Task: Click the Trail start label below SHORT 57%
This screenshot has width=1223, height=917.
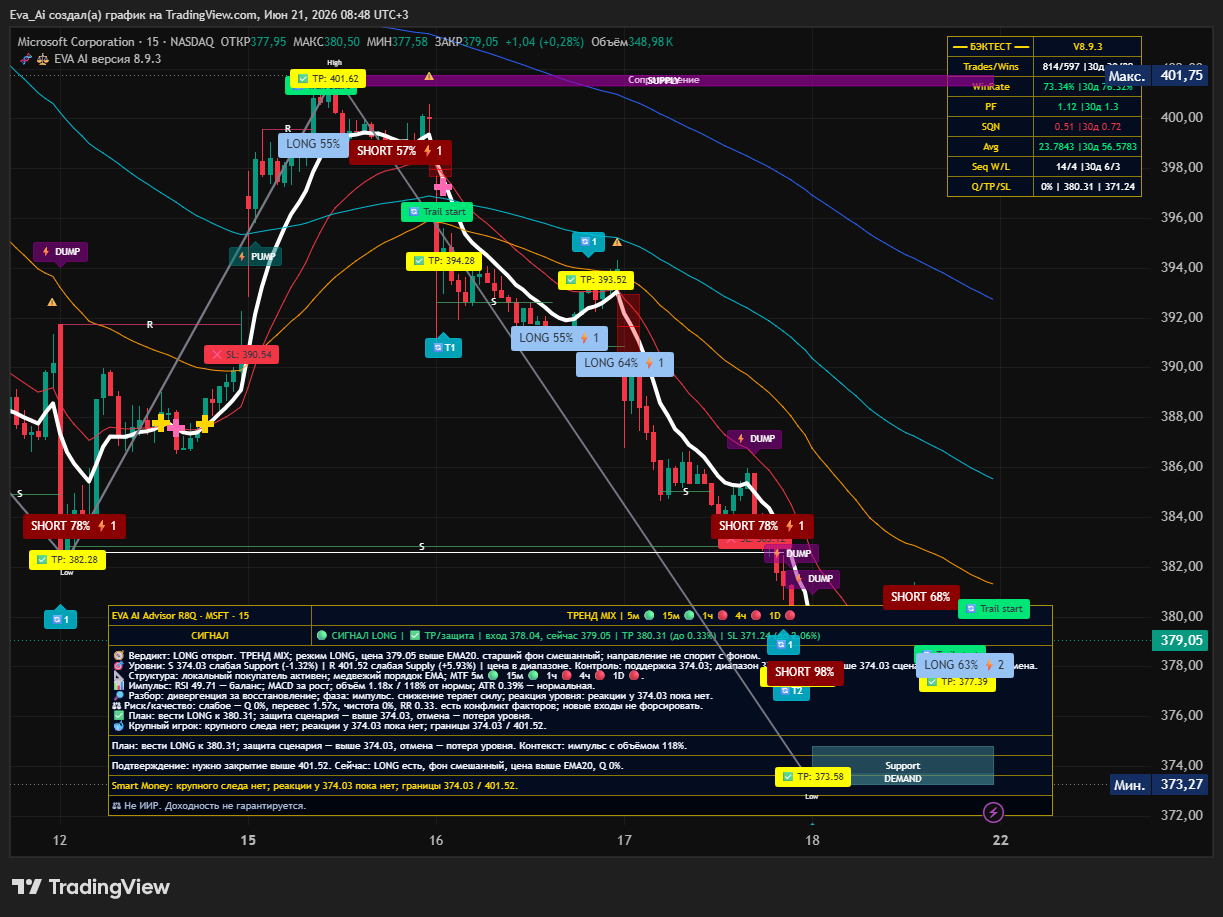Action: (438, 212)
